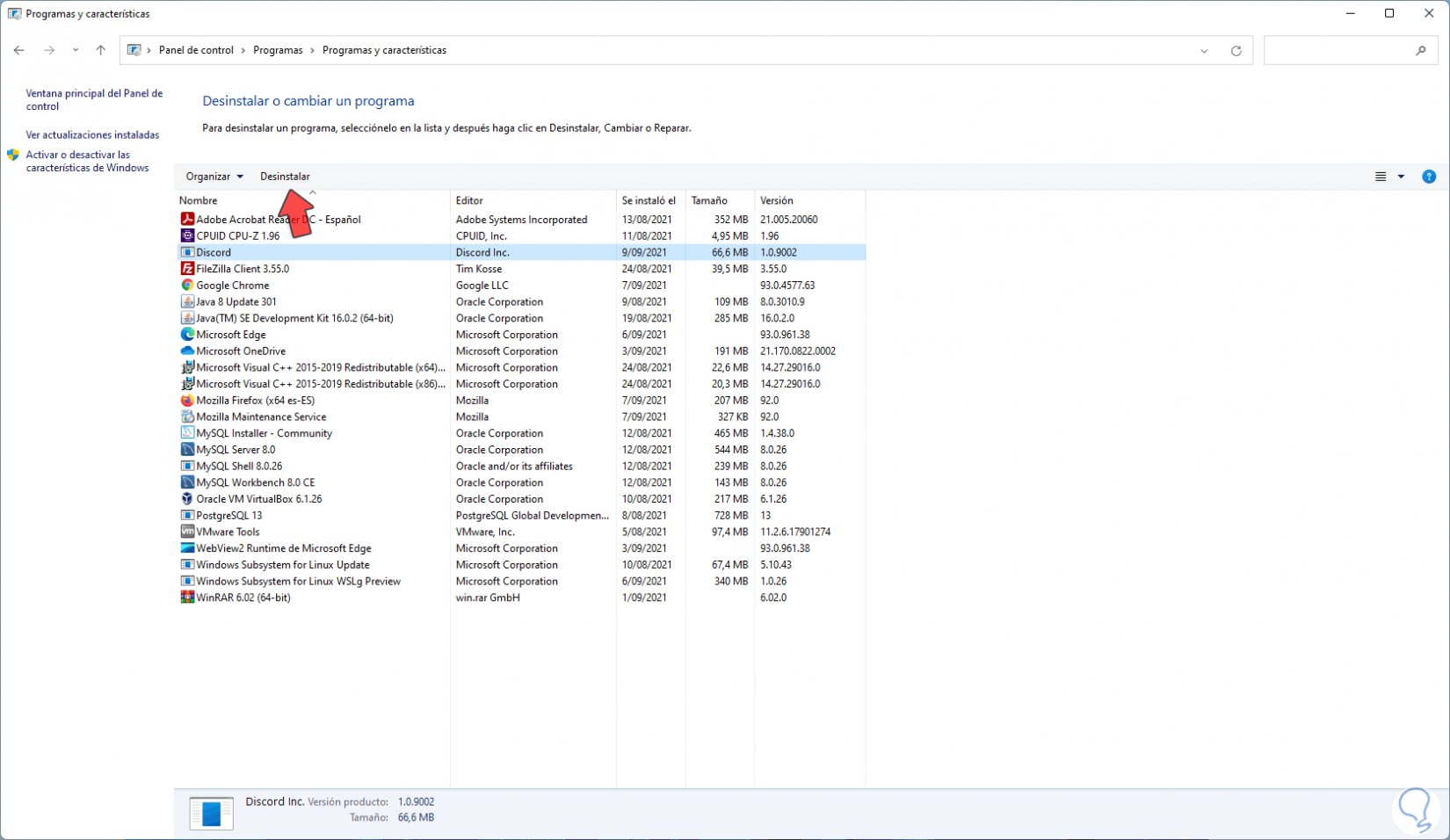Open the Organizar dropdown menu
Screen dimensions: 1450x840
tap(214, 177)
